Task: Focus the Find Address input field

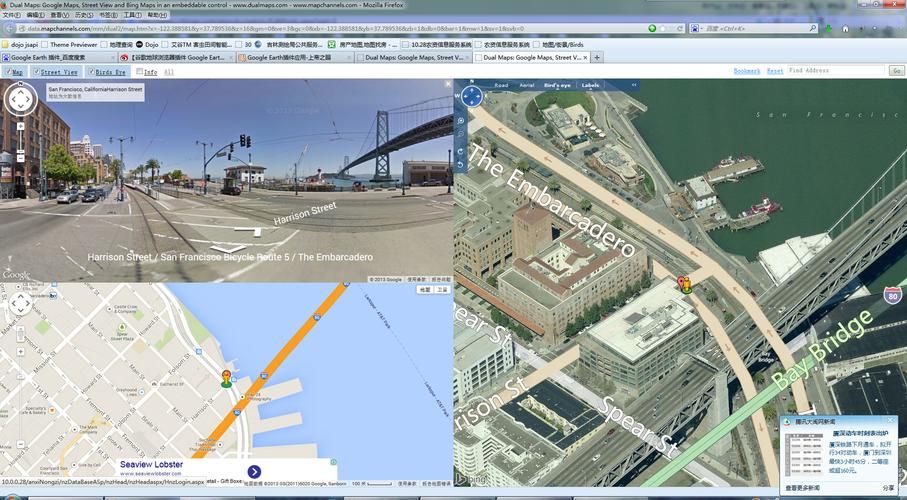Action: pyautogui.click(x=835, y=71)
